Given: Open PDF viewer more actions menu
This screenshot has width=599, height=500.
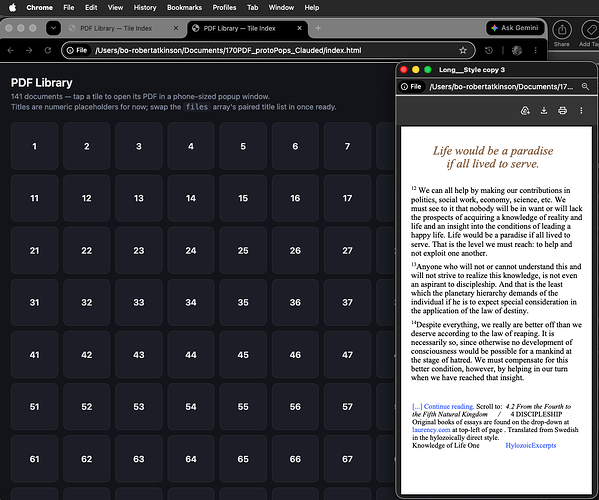Looking at the screenshot, I should pos(581,111).
